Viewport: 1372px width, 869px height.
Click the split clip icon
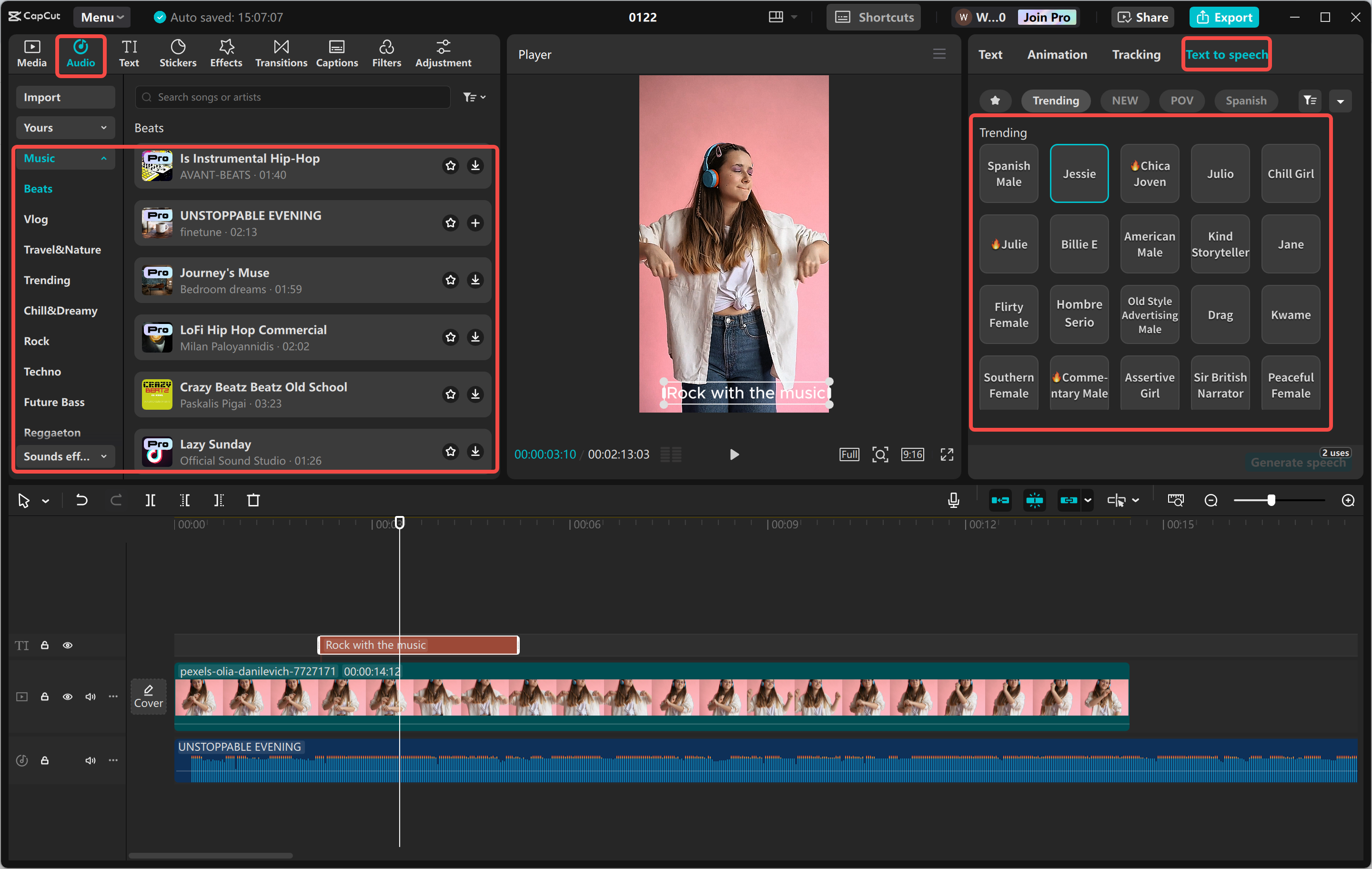click(x=151, y=500)
